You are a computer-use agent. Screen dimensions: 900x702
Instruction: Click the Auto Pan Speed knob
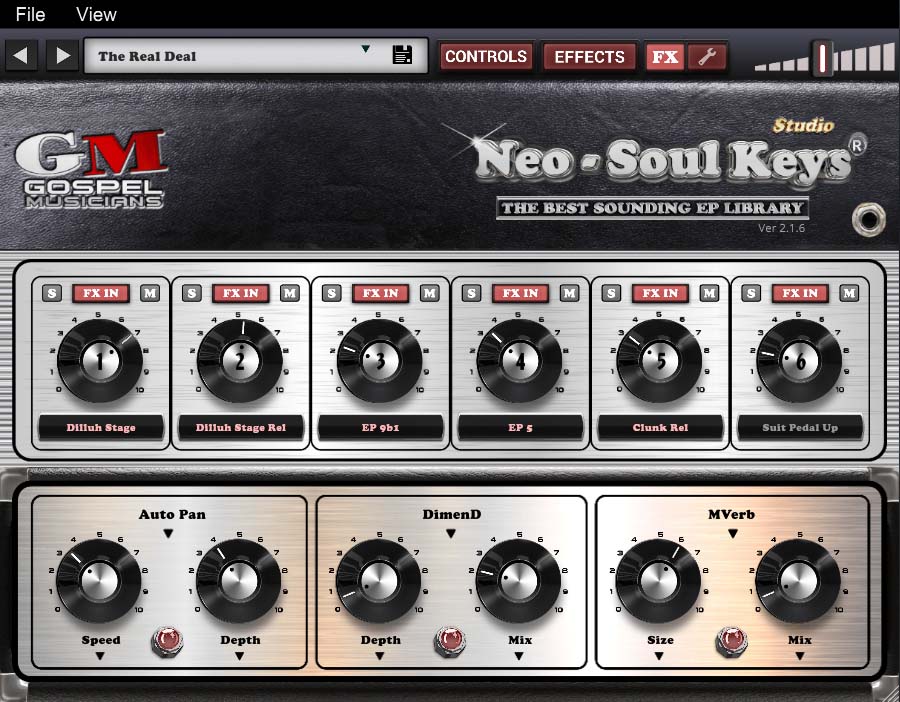click(x=99, y=581)
